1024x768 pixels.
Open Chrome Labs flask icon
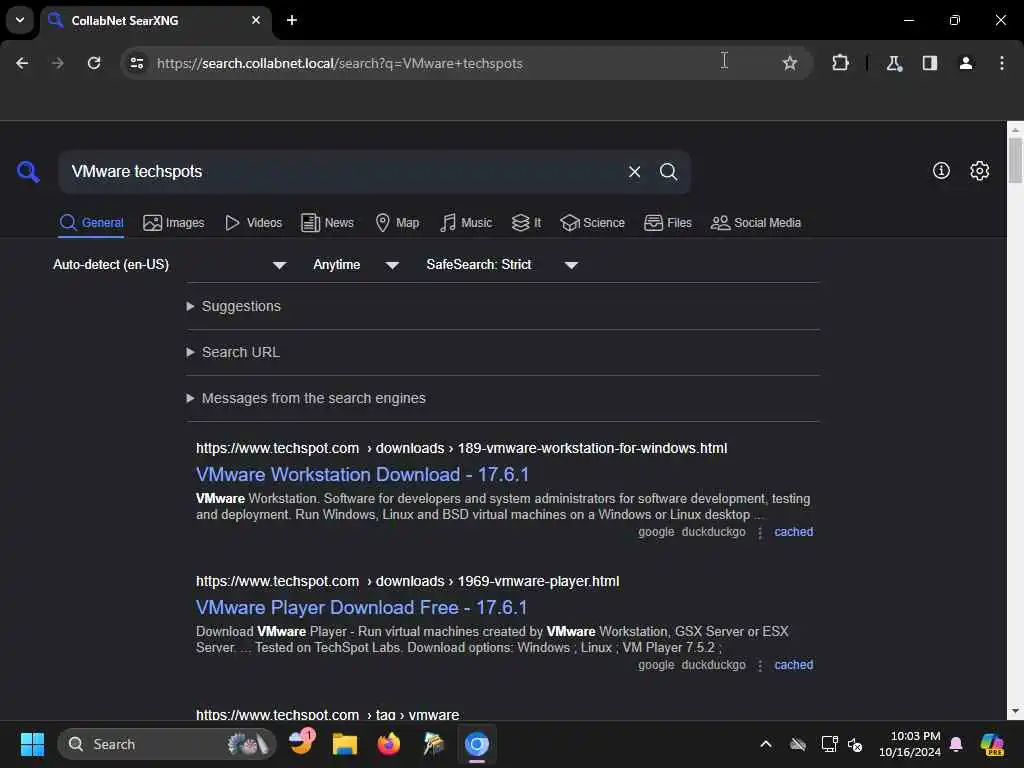pos(894,63)
